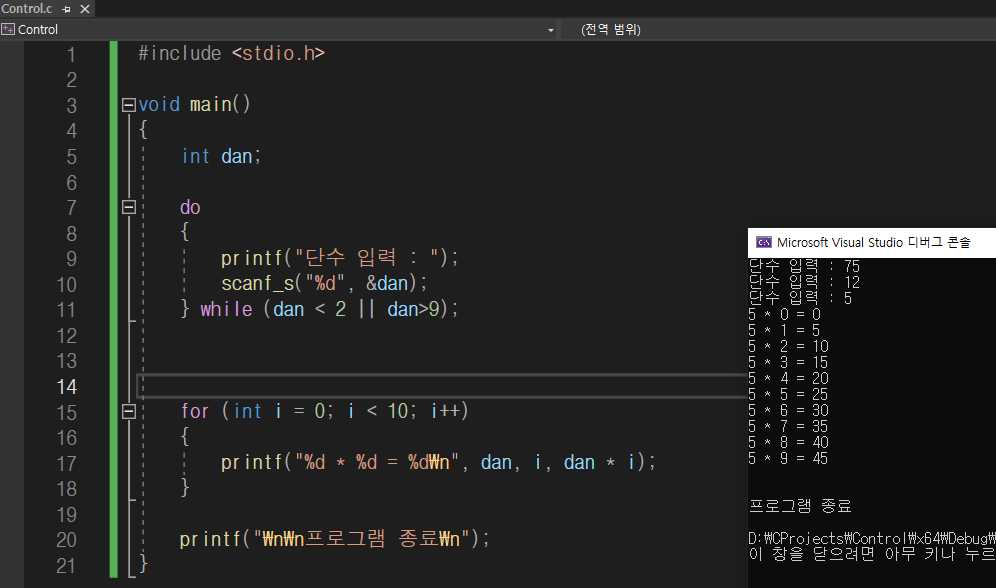The image size is (996, 588).
Task: Click the 'do' keyword
Action: click(190, 207)
